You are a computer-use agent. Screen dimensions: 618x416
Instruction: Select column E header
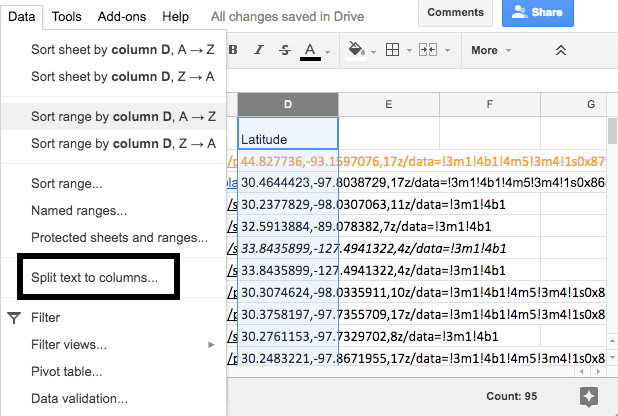coord(389,104)
